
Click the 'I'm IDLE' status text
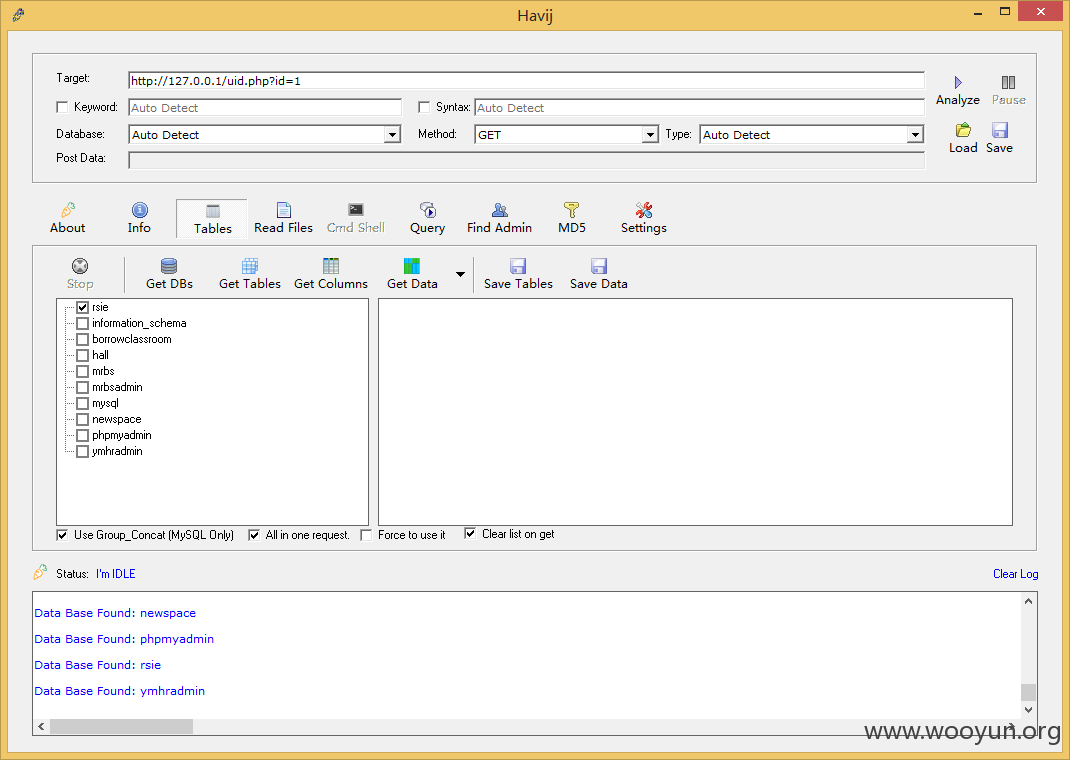(x=115, y=574)
